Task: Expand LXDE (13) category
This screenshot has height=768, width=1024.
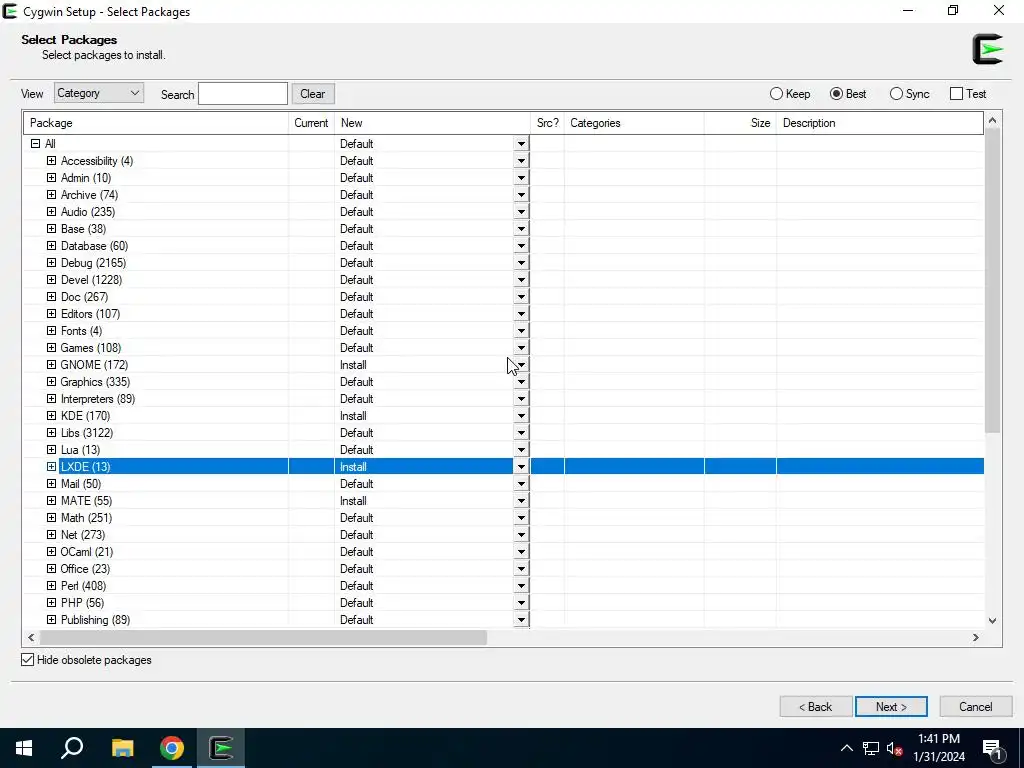Action: point(52,466)
